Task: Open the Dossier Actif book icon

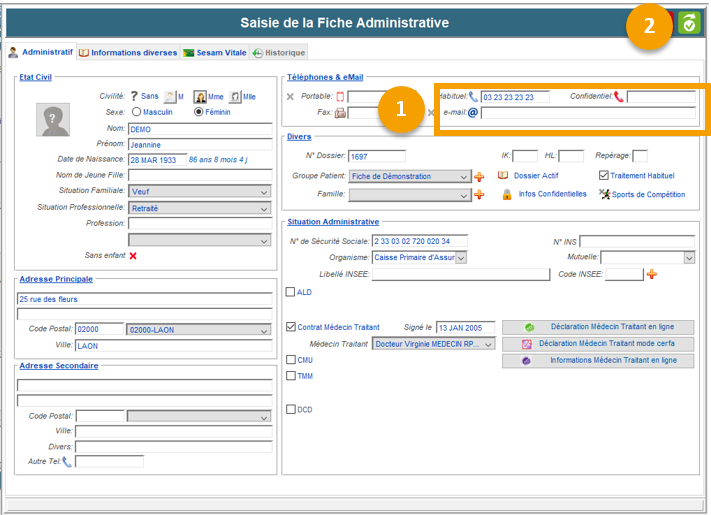Action: pyautogui.click(x=504, y=176)
